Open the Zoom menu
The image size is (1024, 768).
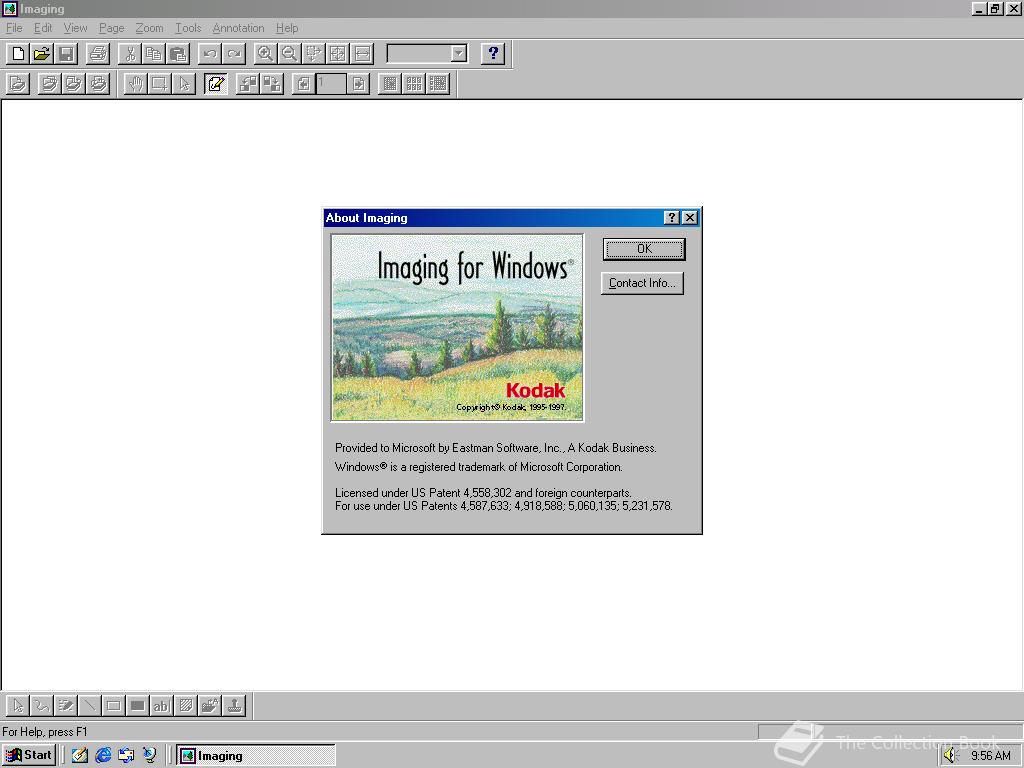[149, 28]
